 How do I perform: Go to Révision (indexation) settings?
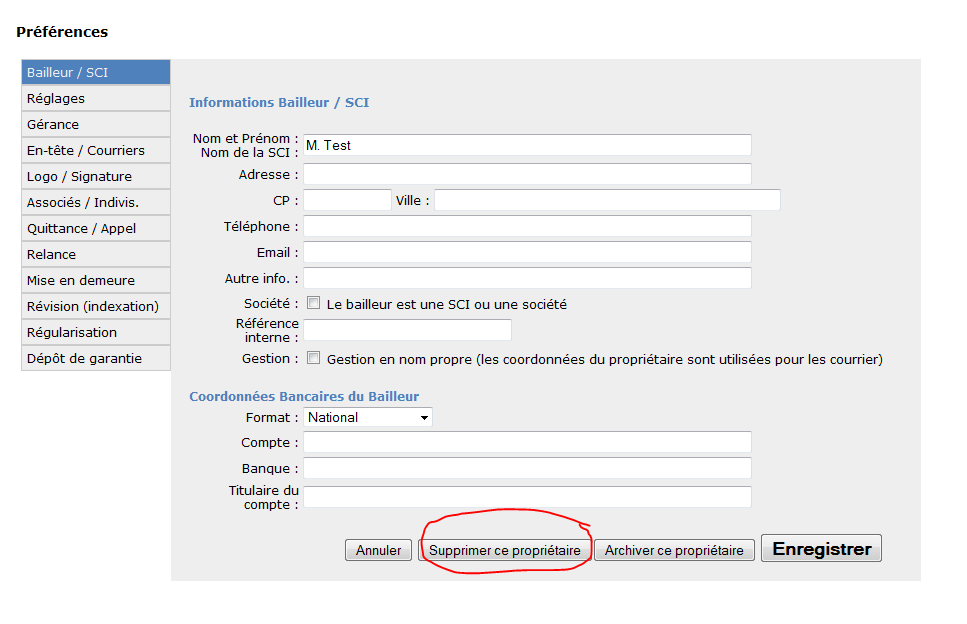pos(96,306)
